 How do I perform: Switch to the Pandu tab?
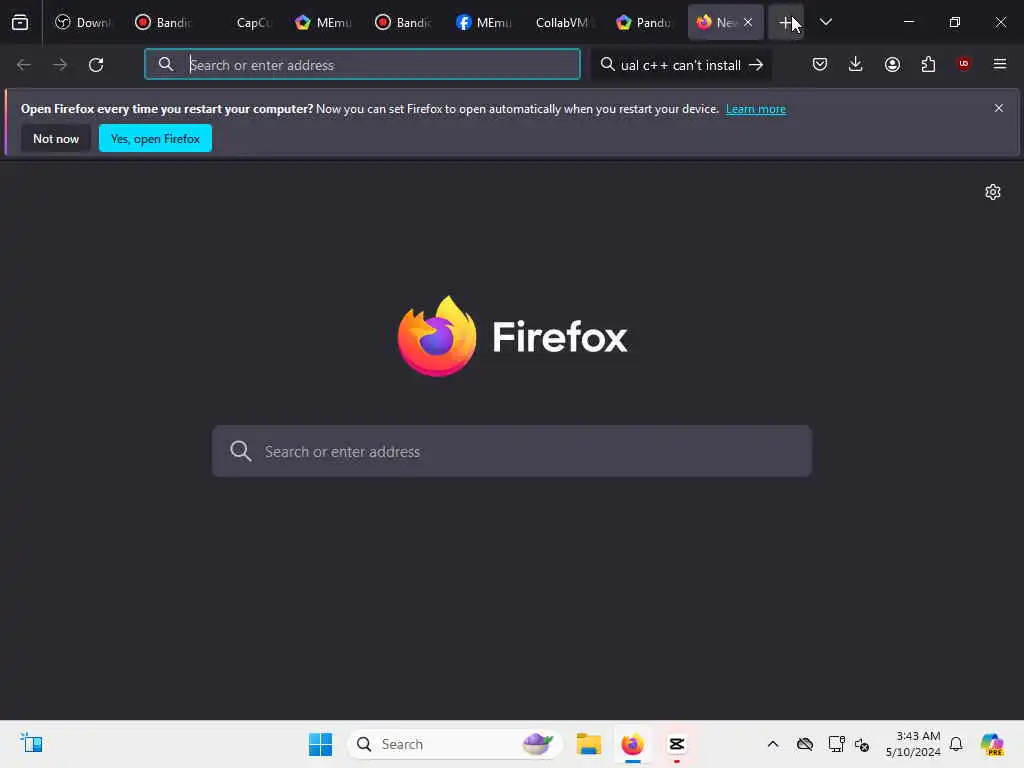[x=645, y=22]
